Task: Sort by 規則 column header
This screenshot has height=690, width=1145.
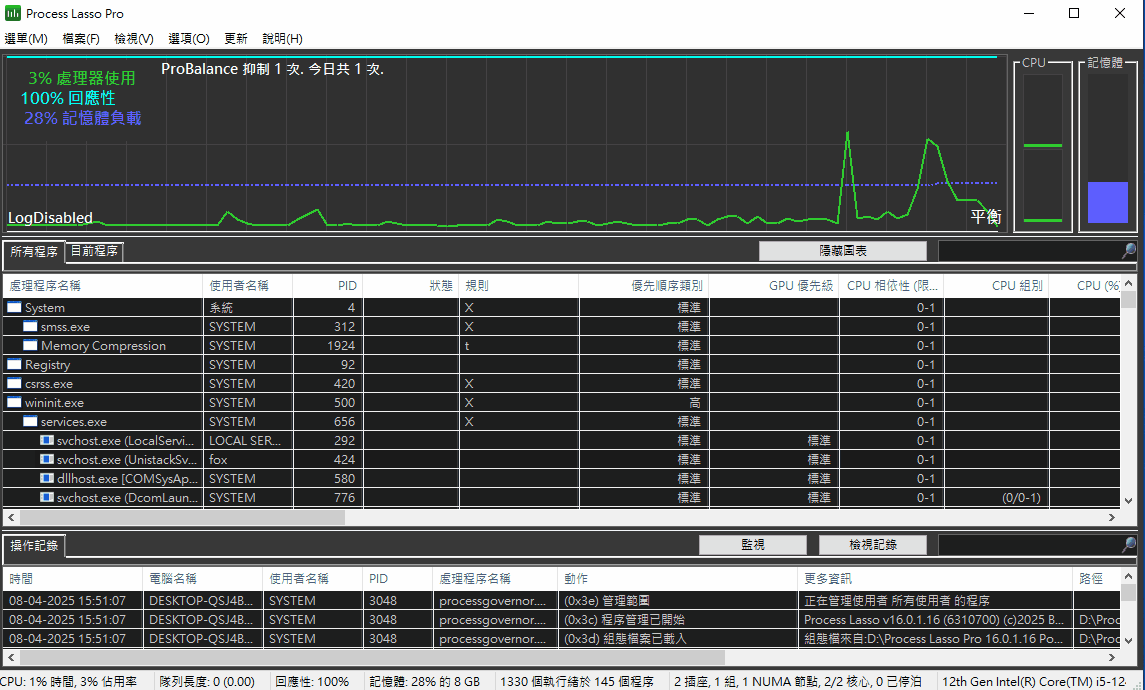Action: click(x=519, y=285)
